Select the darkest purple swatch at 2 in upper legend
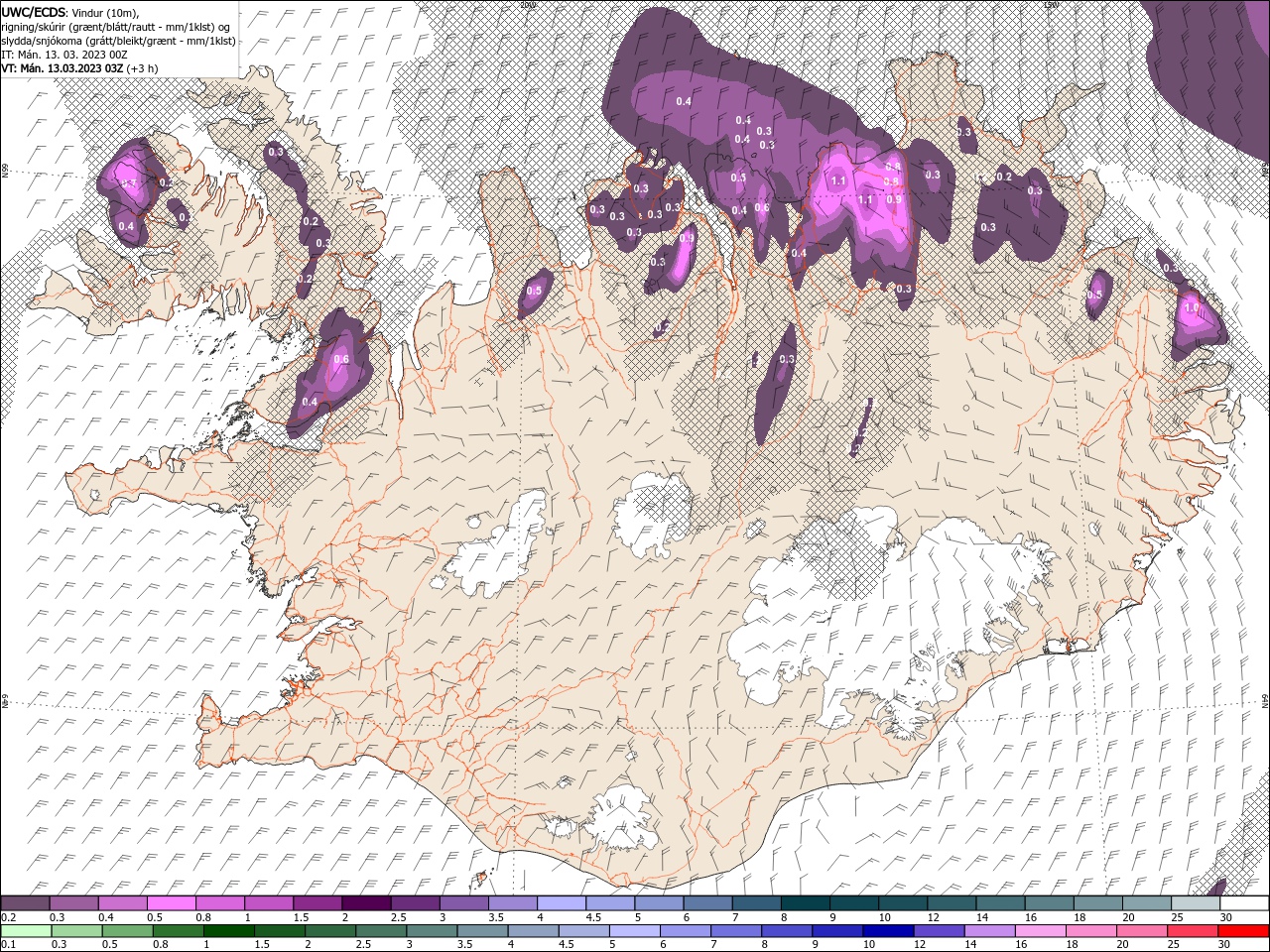1270x952 pixels. tap(365, 903)
